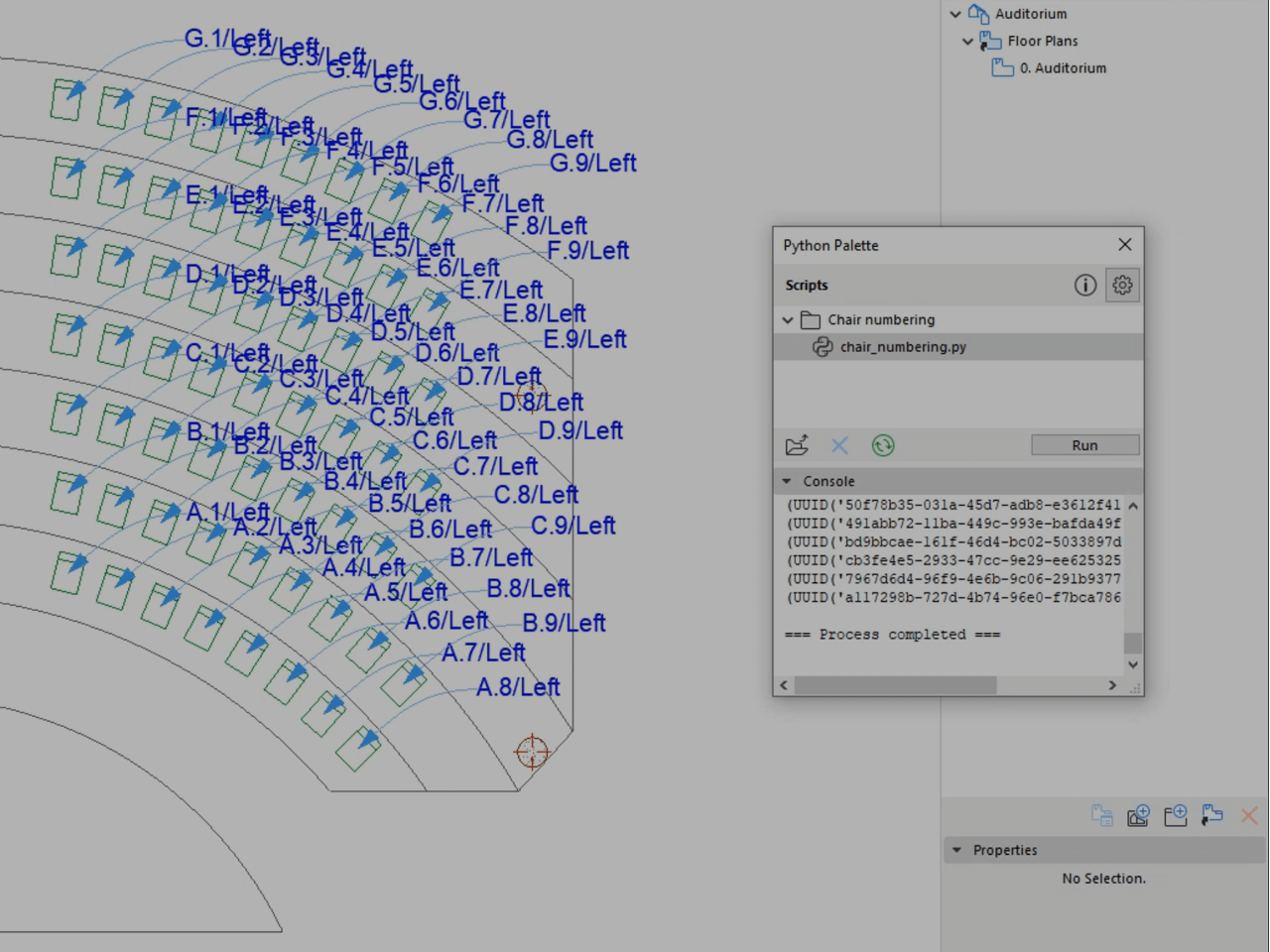
Task: Click the info icon beside Scripts
Action: click(x=1084, y=286)
